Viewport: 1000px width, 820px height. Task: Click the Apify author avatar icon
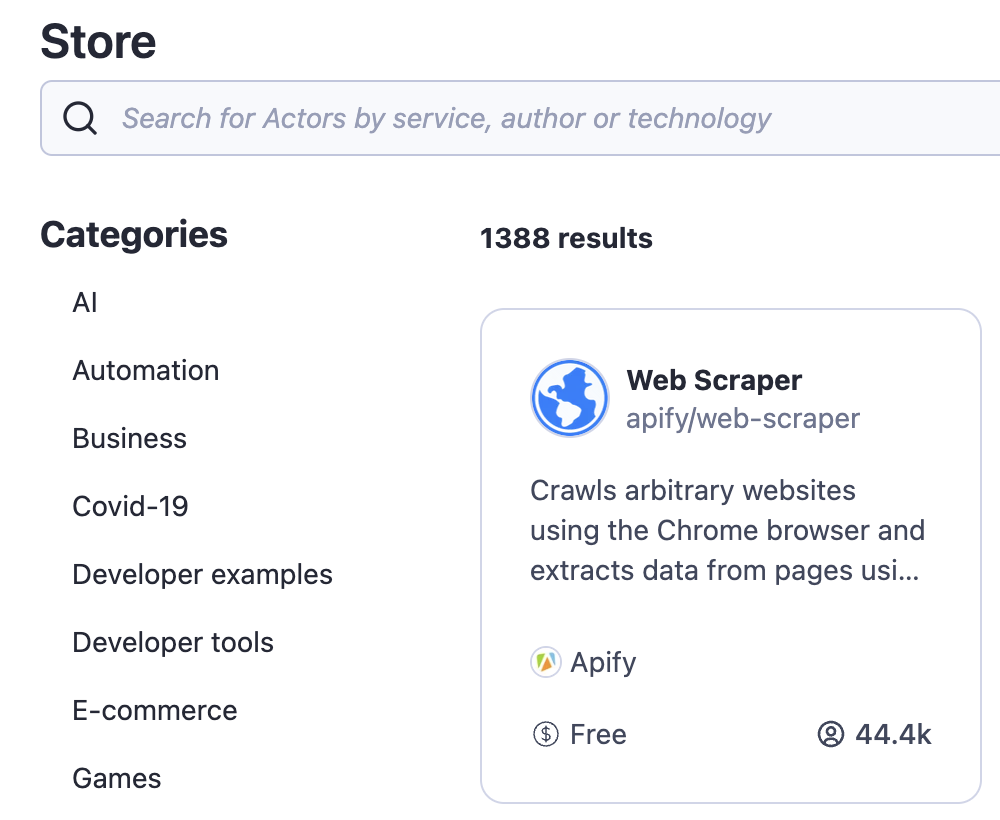[x=545, y=662]
